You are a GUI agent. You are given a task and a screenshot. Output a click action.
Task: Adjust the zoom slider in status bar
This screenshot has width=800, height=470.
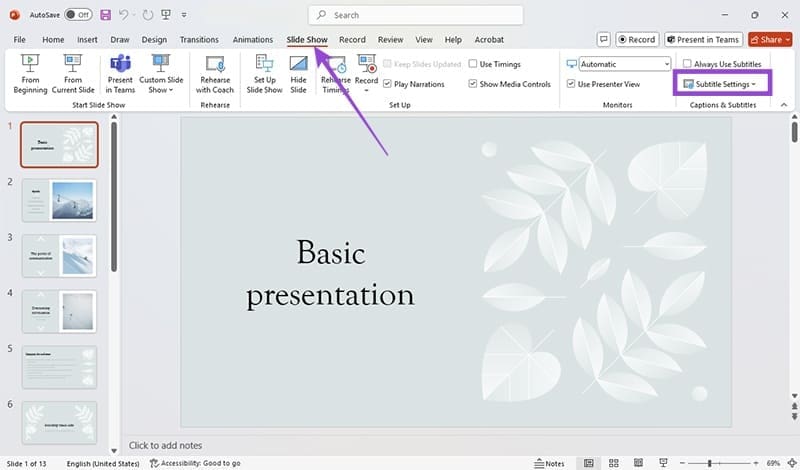710,463
